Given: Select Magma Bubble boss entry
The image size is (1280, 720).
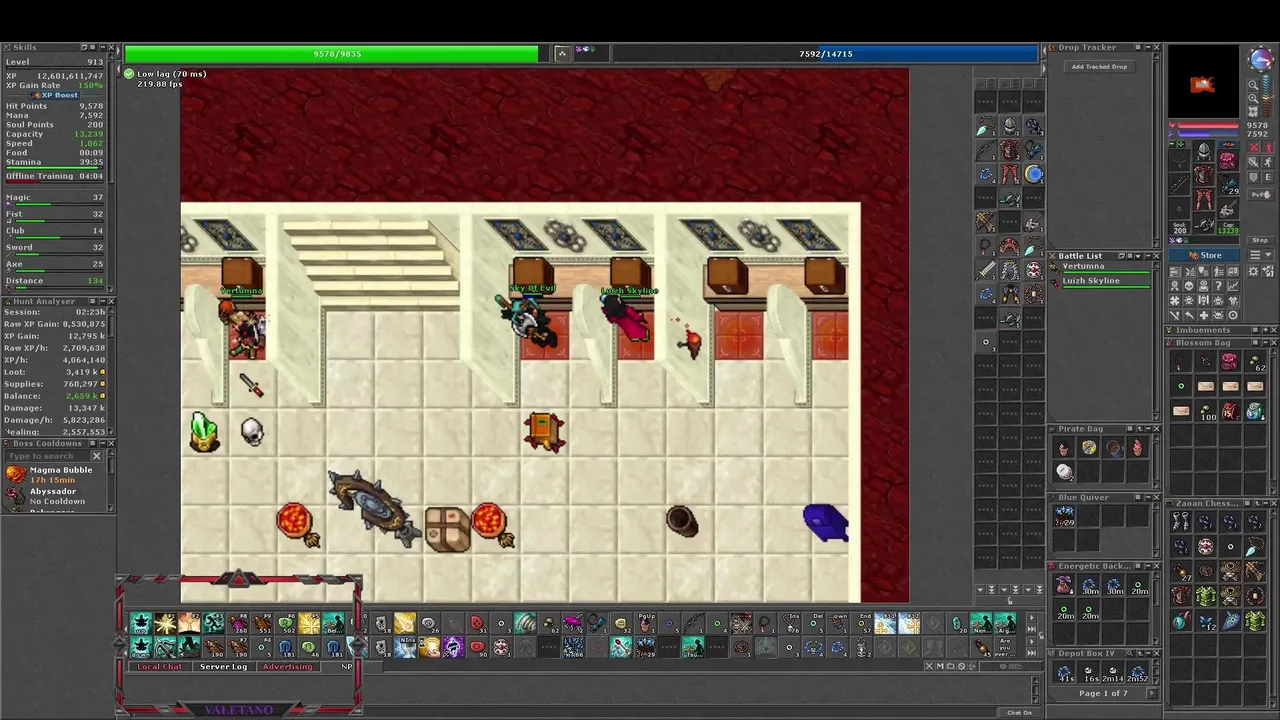Looking at the screenshot, I should point(55,474).
